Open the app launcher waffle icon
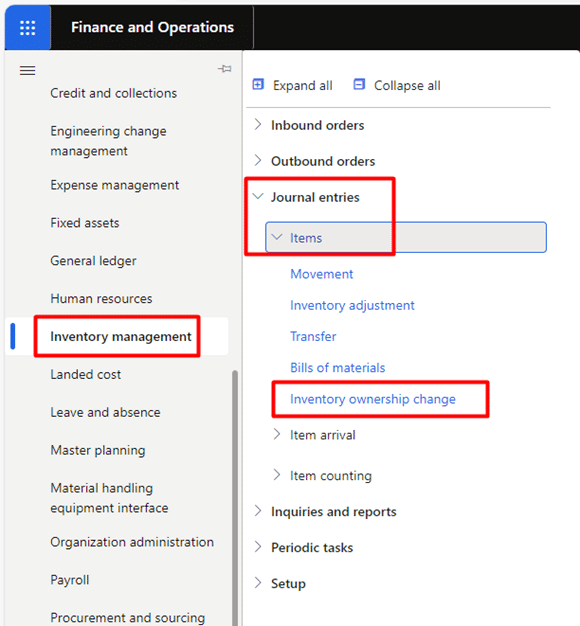Viewport: 580px width, 626px height. click(x=28, y=28)
